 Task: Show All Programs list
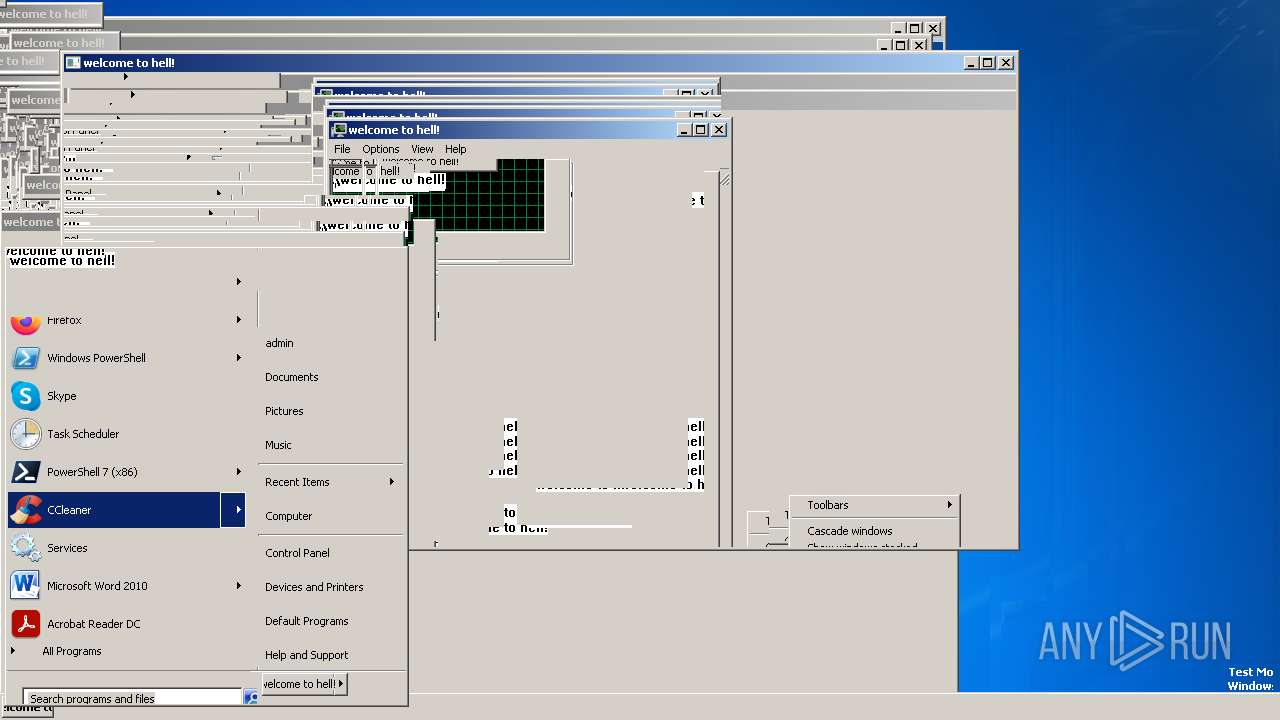(x=72, y=651)
